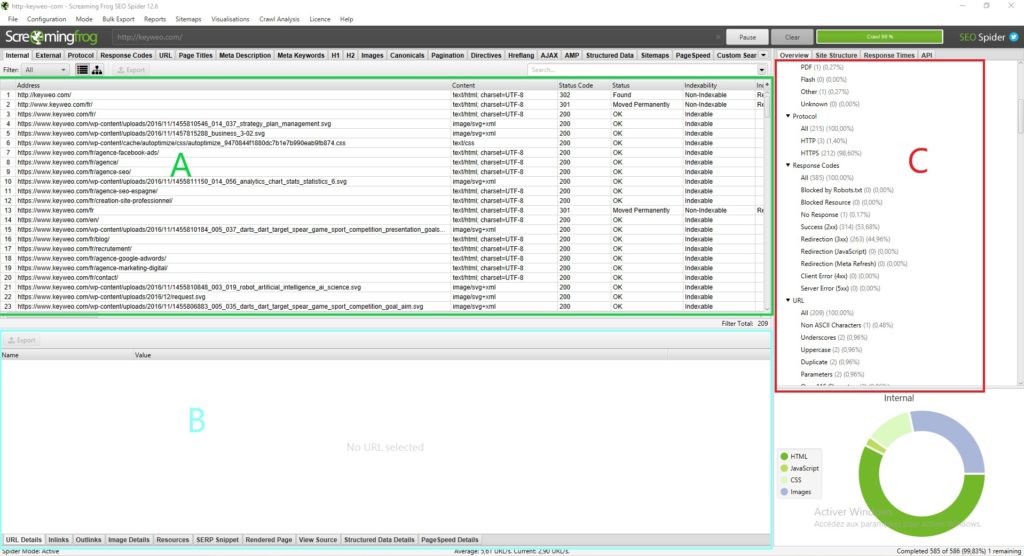1024x556 pixels.
Task: Click the crawl progress bar
Action: click(x=879, y=37)
